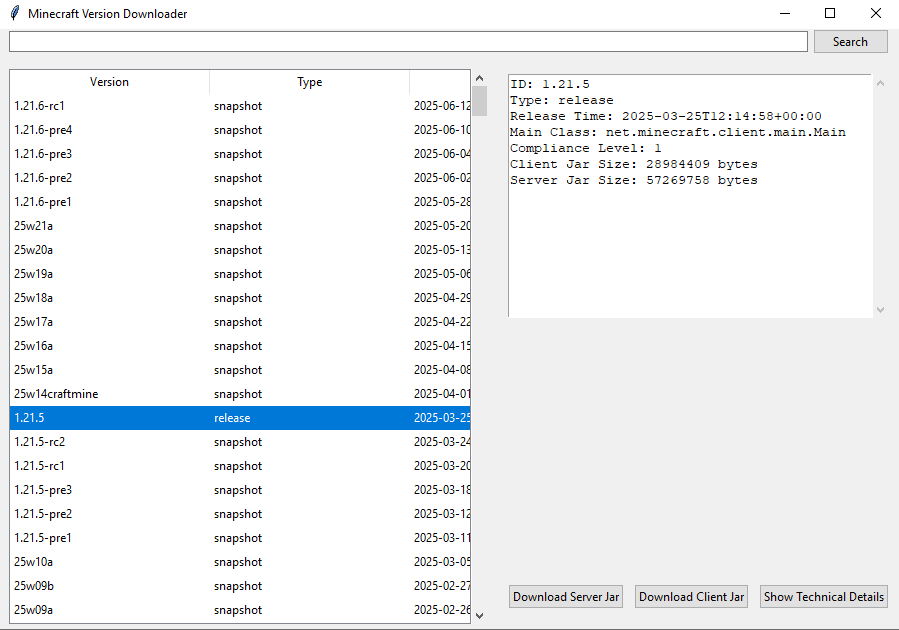Screen dimensions: 899x630
Task: Select snapshot 25w10a row
Action: tap(240, 562)
